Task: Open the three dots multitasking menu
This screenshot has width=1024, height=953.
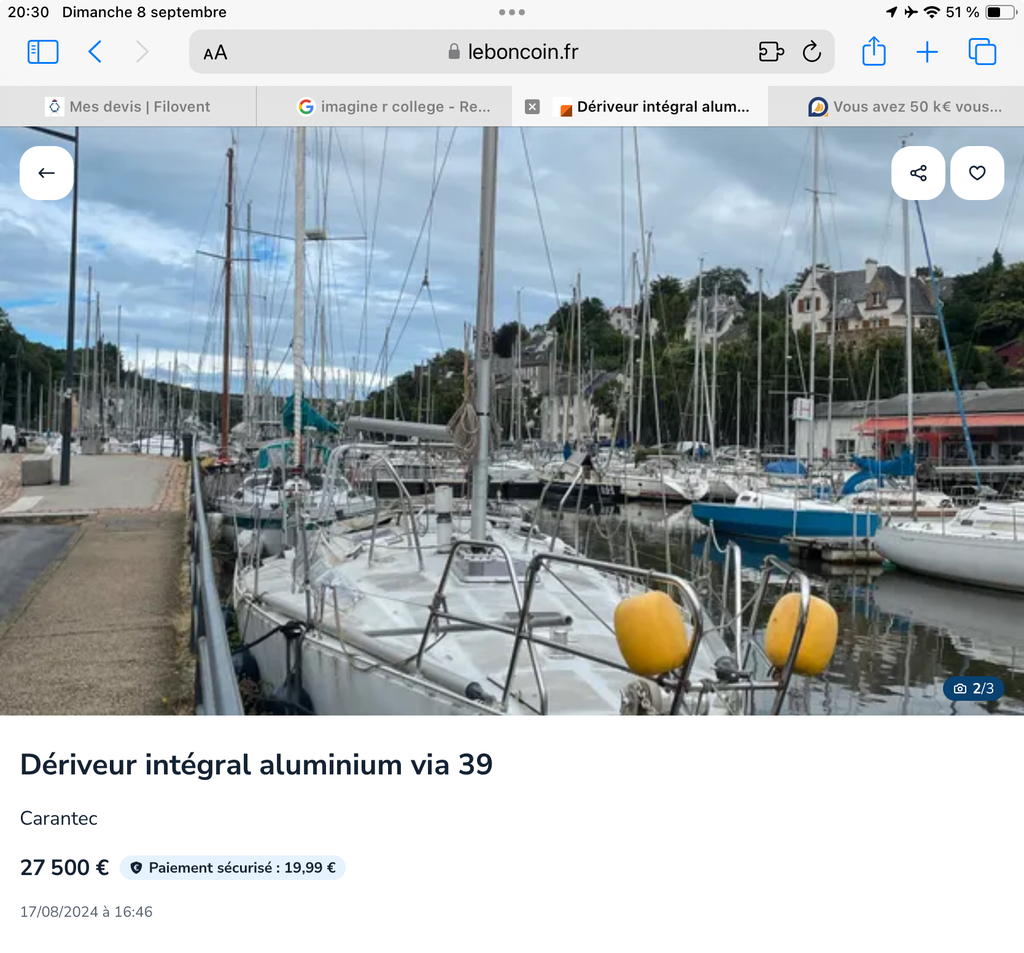Action: tap(512, 12)
